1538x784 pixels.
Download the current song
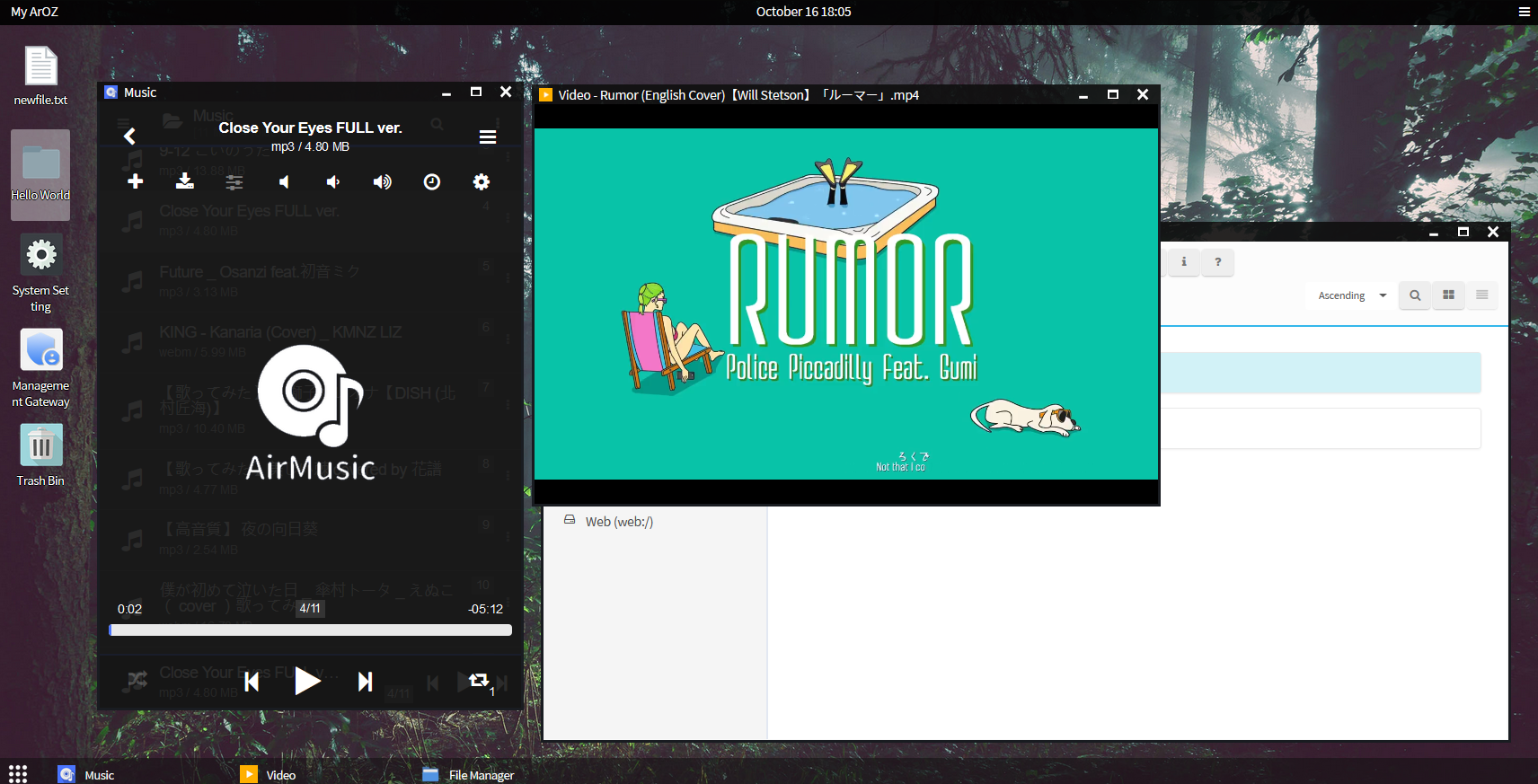click(x=185, y=181)
